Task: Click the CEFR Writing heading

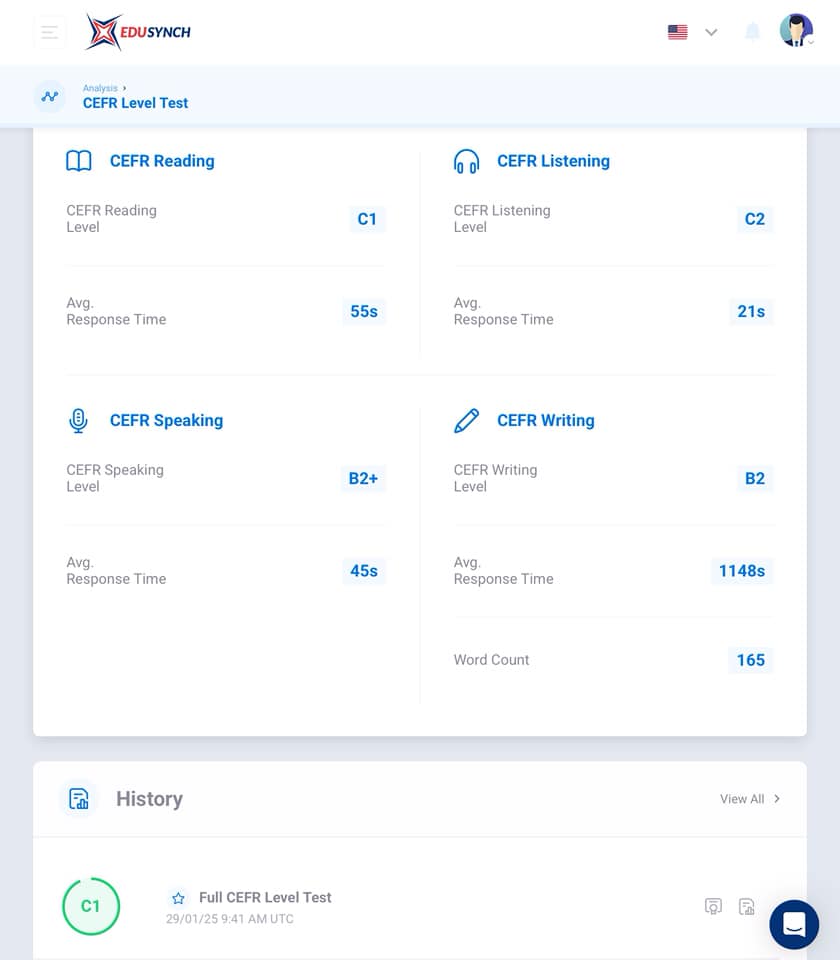Action: tap(546, 421)
